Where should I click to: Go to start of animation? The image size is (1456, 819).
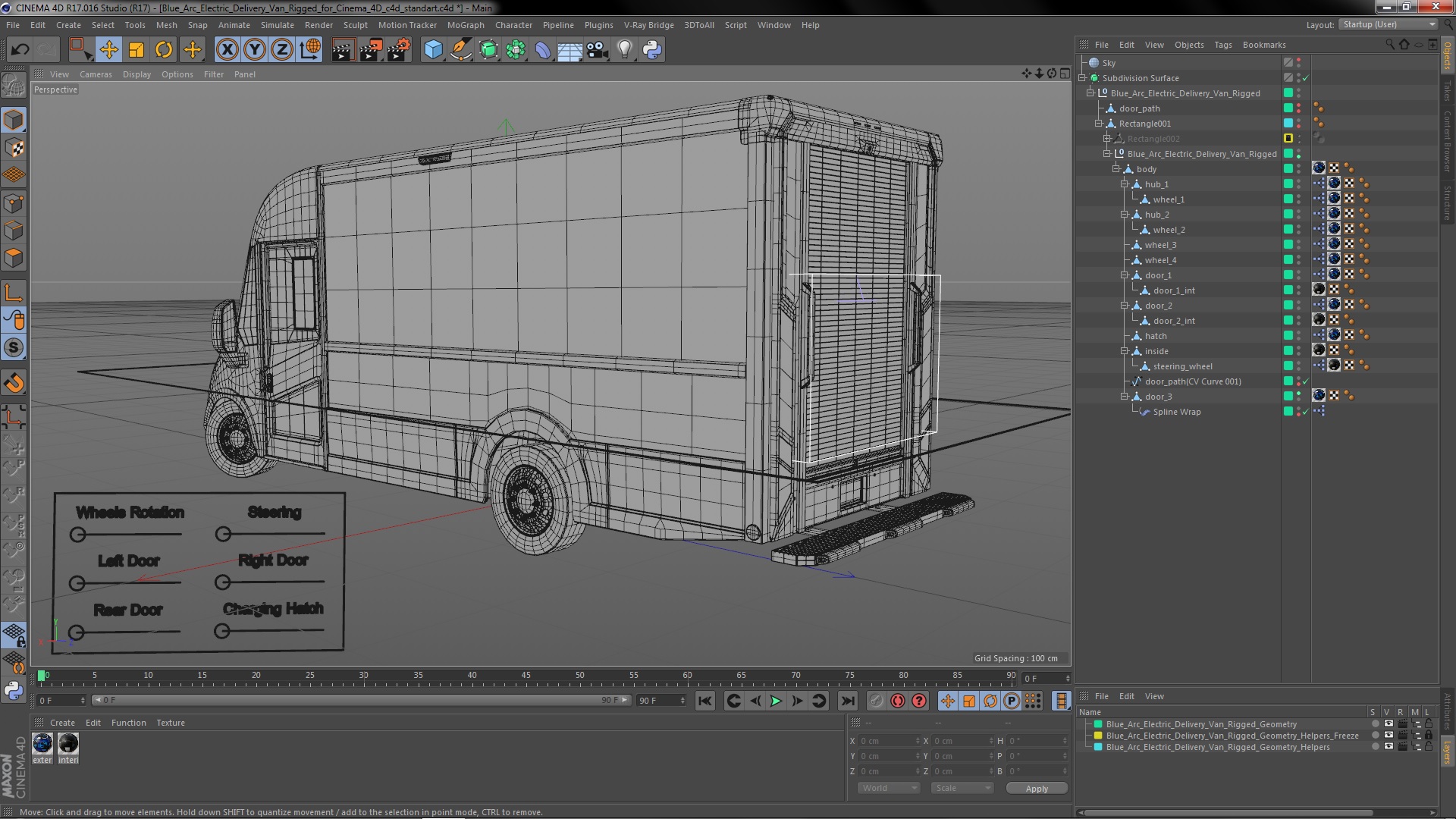704,701
